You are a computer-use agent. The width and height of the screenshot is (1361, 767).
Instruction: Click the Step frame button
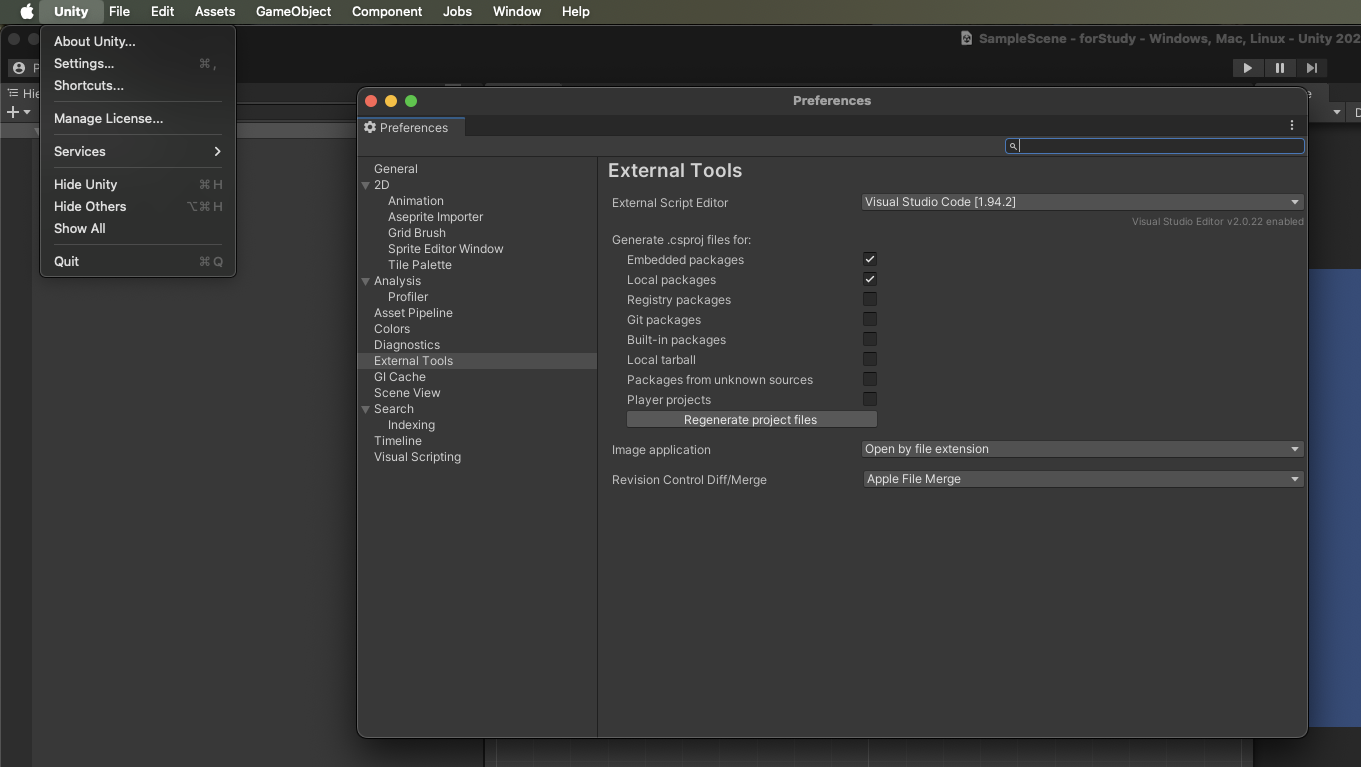[x=1311, y=68]
